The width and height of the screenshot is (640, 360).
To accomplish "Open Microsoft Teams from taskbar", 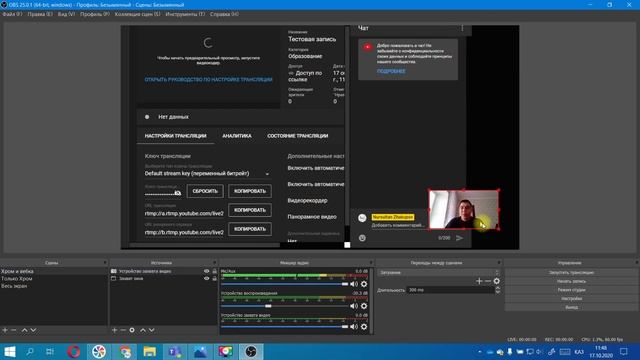I will pyautogui.click(x=175, y=351).
